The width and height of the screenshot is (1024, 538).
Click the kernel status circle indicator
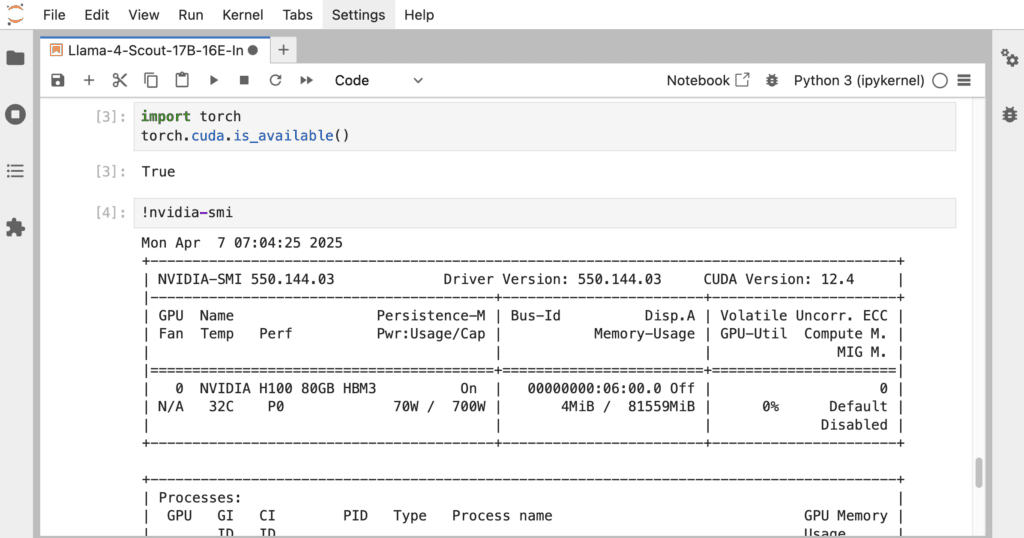(x=940, y=80)
